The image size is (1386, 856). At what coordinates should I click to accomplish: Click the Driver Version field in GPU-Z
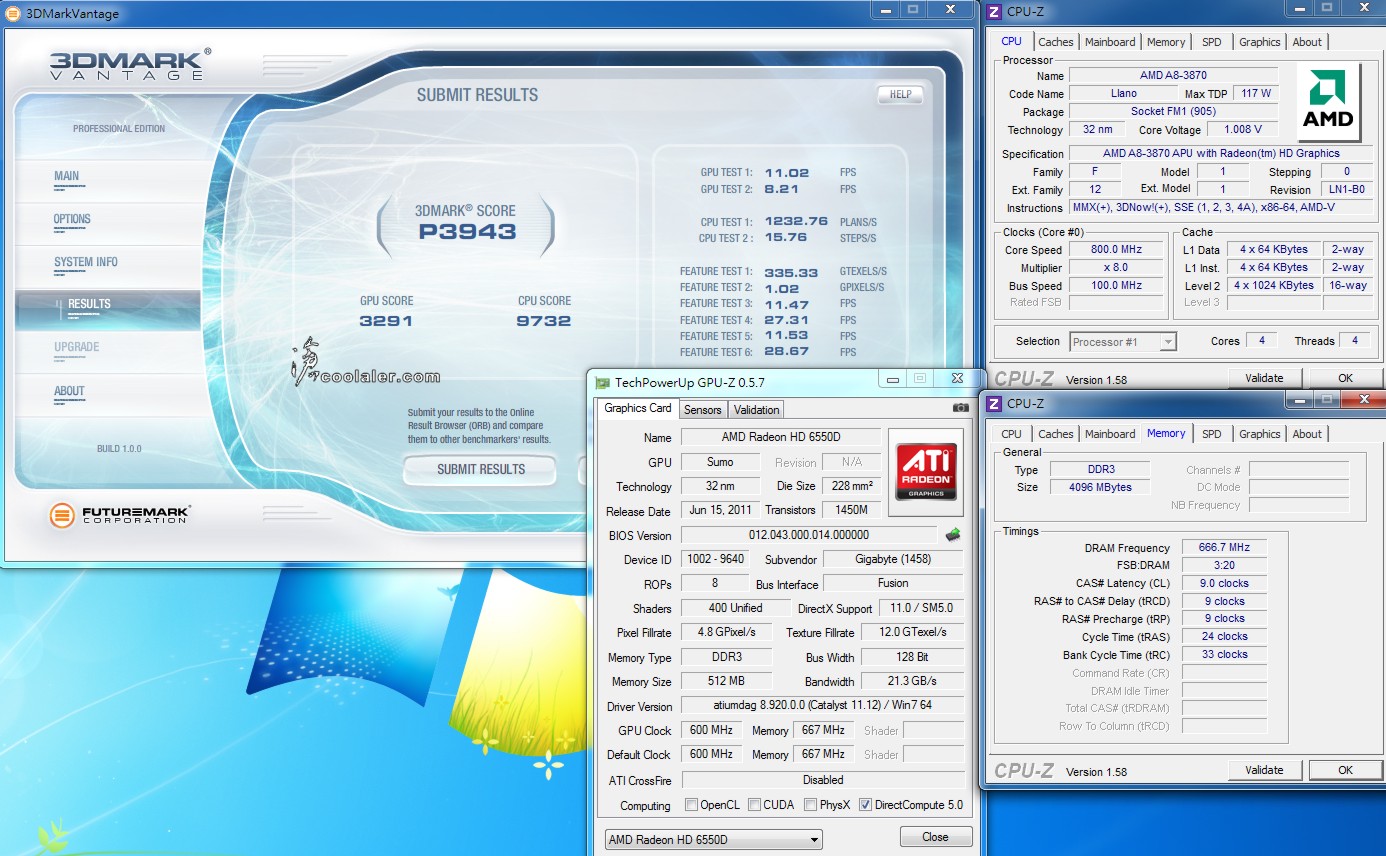(823, 706)
